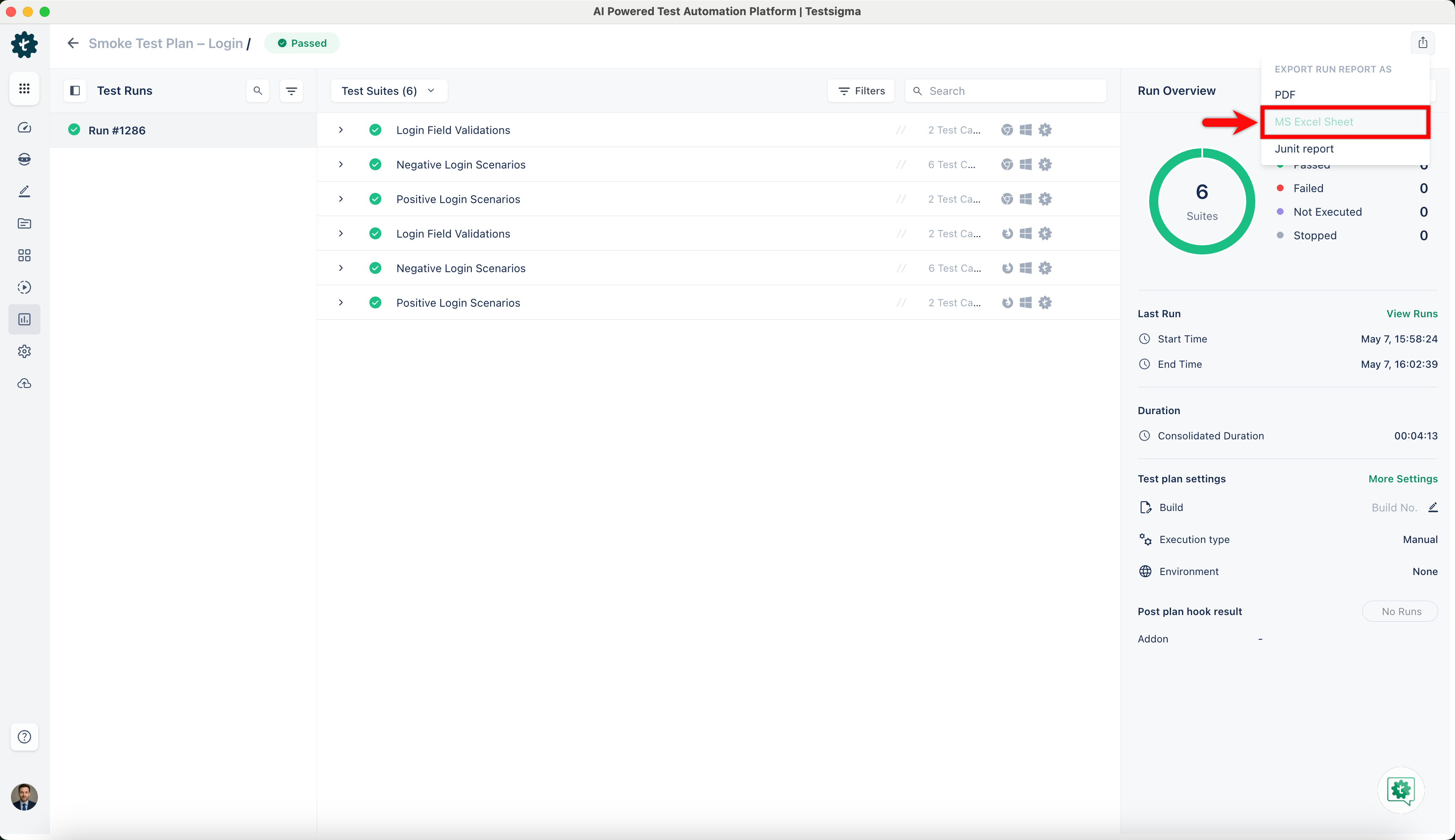Click the pencil icon to edit Build No.
This screenshot has height=840, width=1455.
pyautogui.click(x=1433, y=507)
